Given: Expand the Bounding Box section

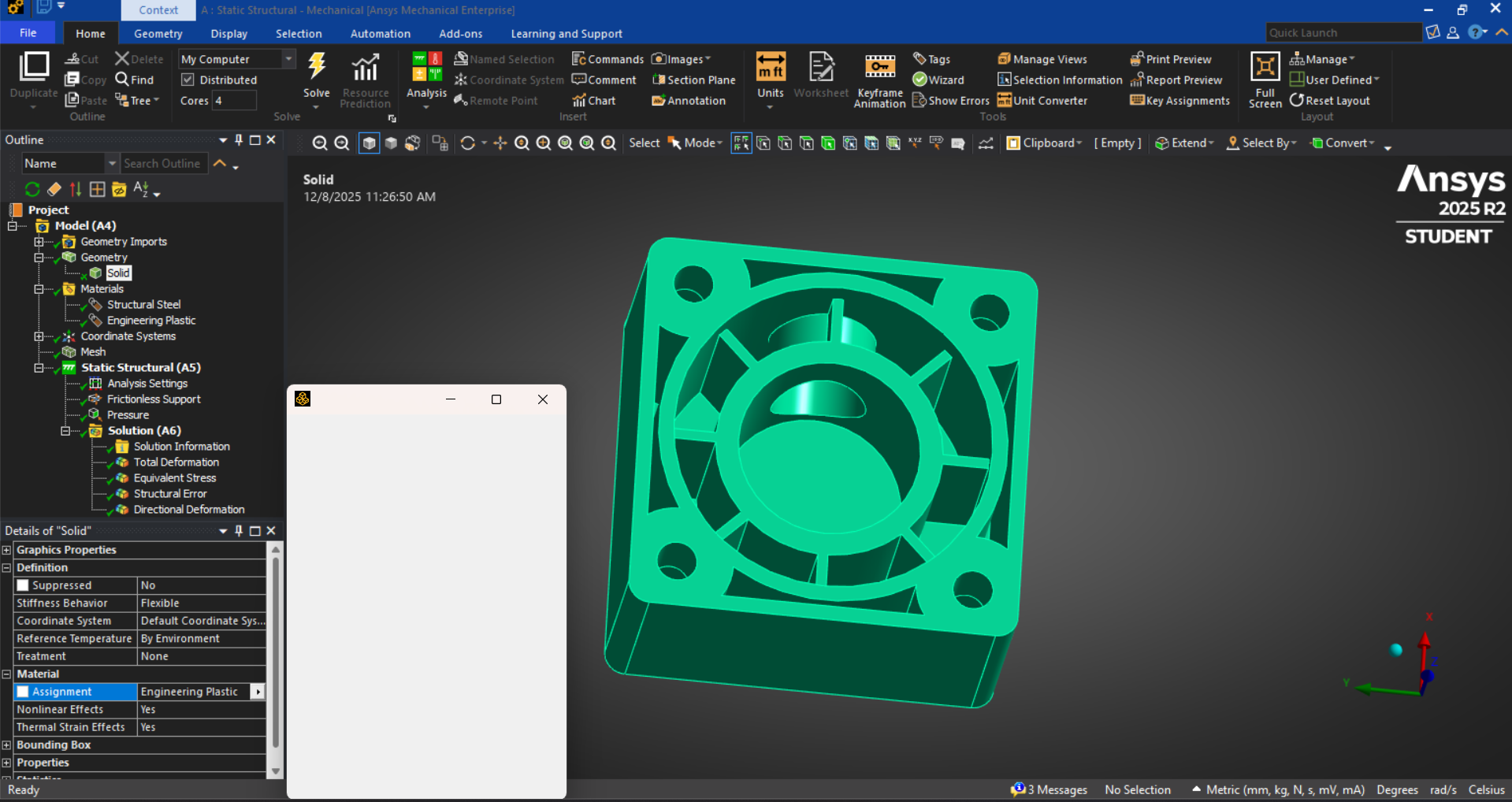Looking at the screenshot, I should pyautogui.click(x=7, y=745).
